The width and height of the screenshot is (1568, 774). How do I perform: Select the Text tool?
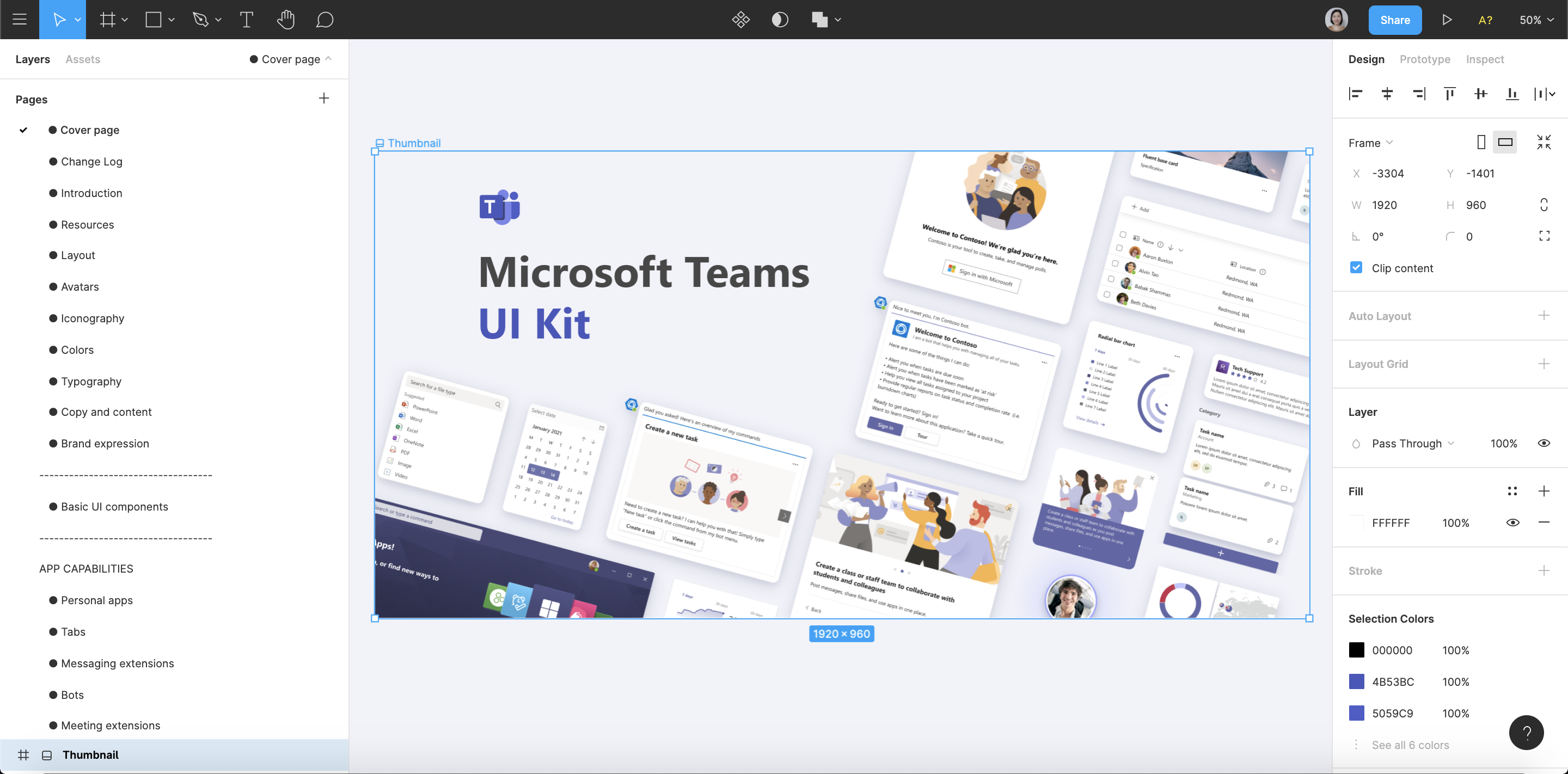click(247, 20)
